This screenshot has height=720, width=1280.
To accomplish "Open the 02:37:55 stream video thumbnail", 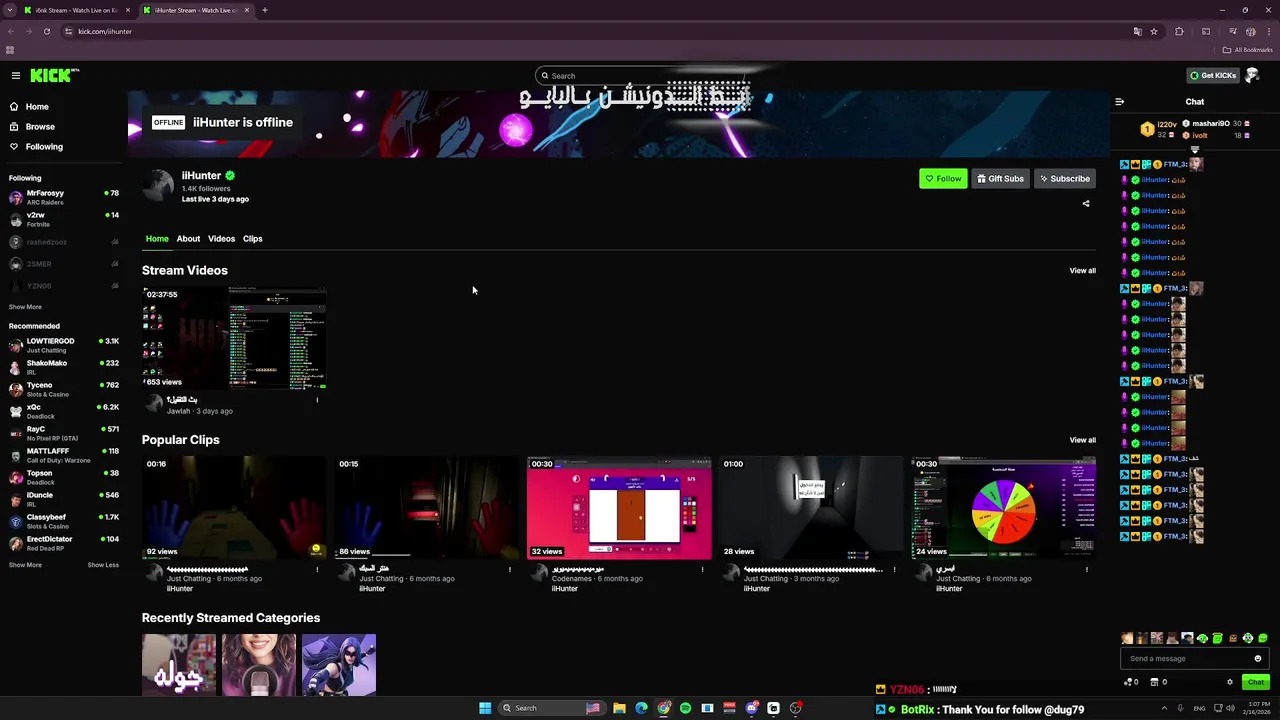I will (x=234, y=338).
